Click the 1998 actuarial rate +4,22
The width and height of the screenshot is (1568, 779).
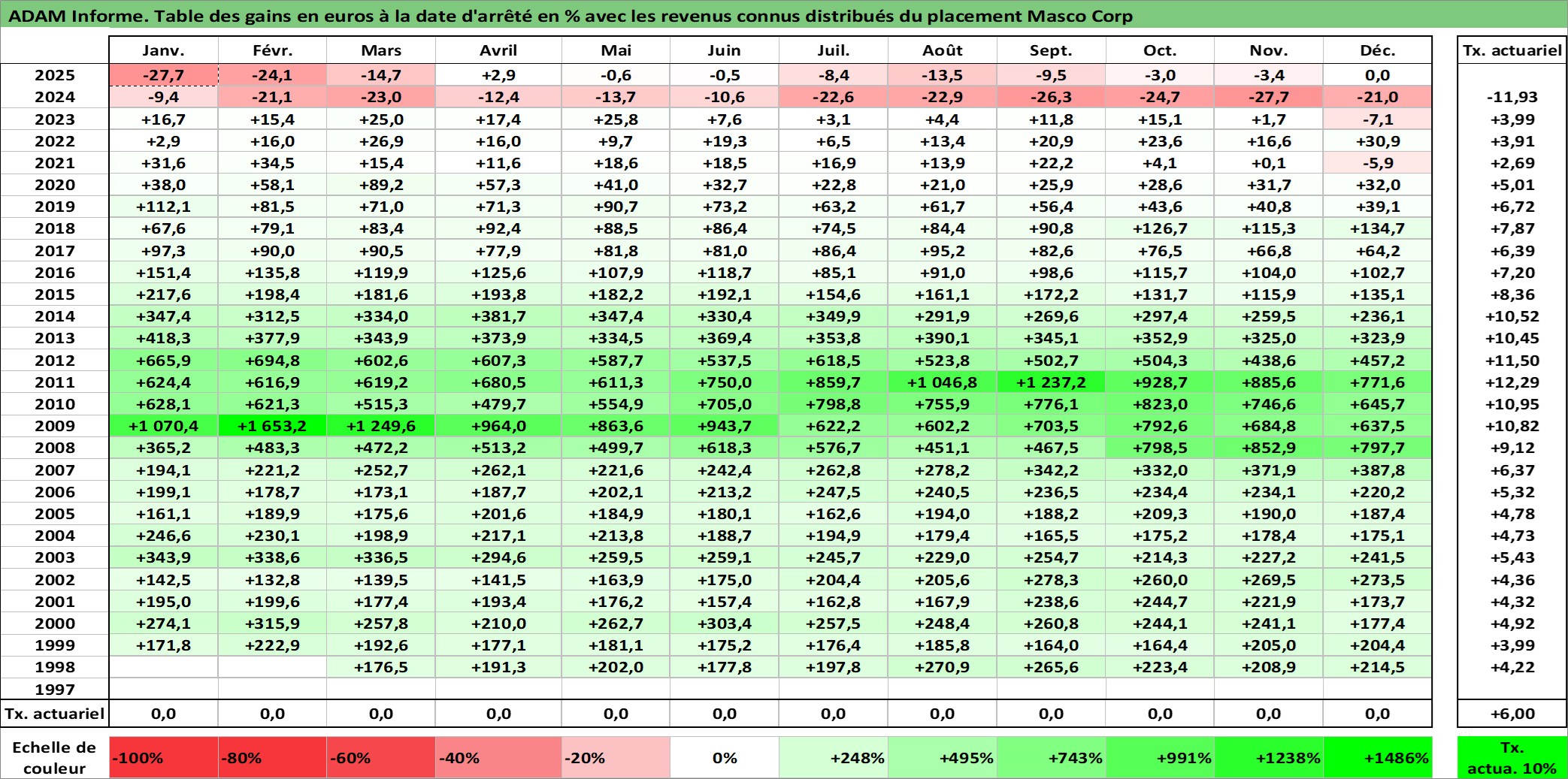(1512, 667)
